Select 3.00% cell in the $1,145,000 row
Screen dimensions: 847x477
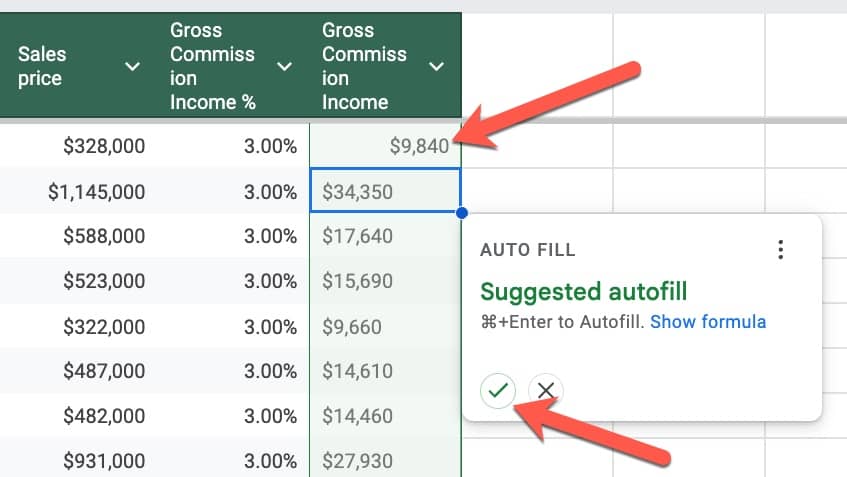[233, 191]
